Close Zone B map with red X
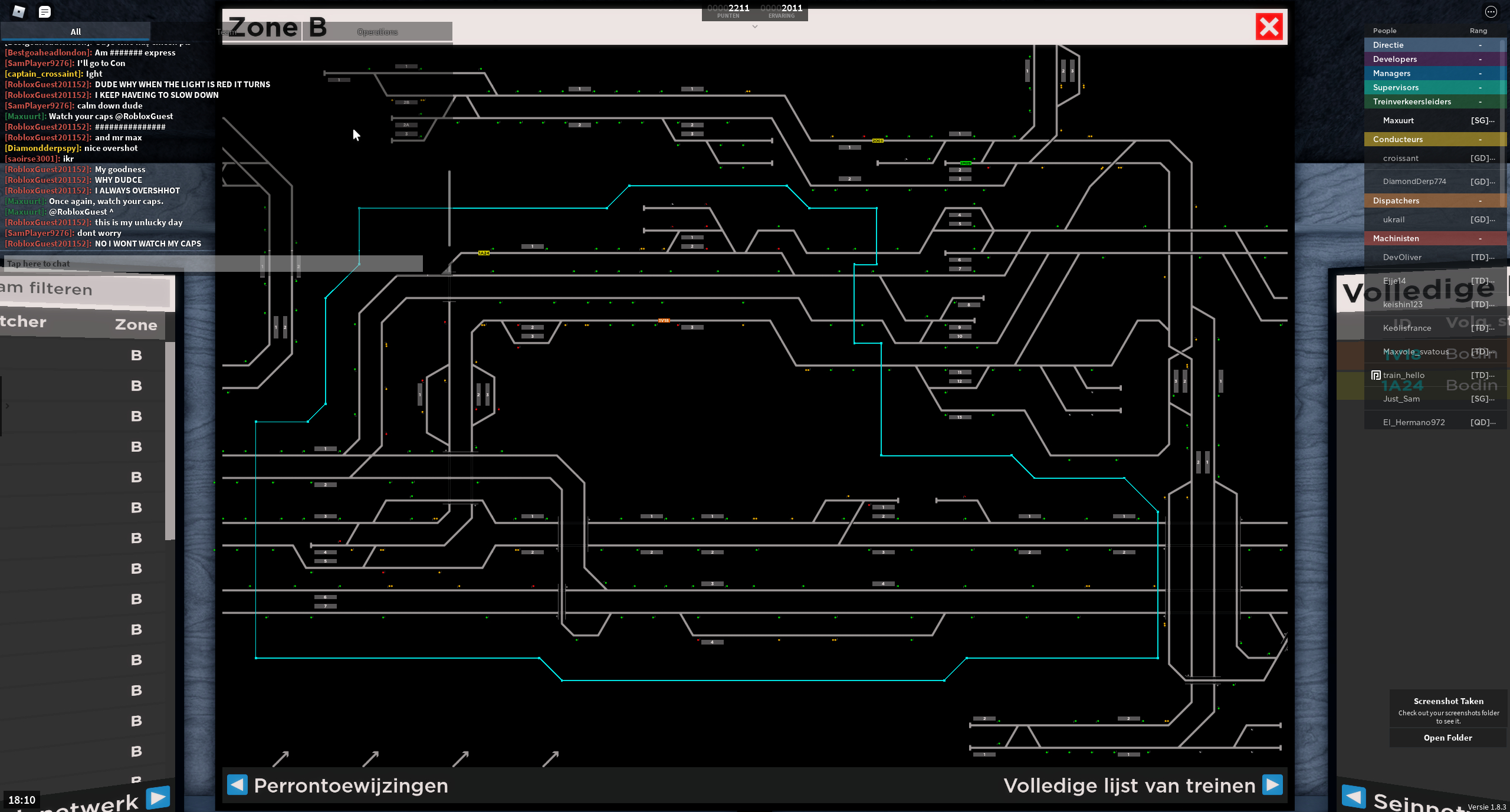Viewport: 1510px width, 812px height. coord(1269,27)
